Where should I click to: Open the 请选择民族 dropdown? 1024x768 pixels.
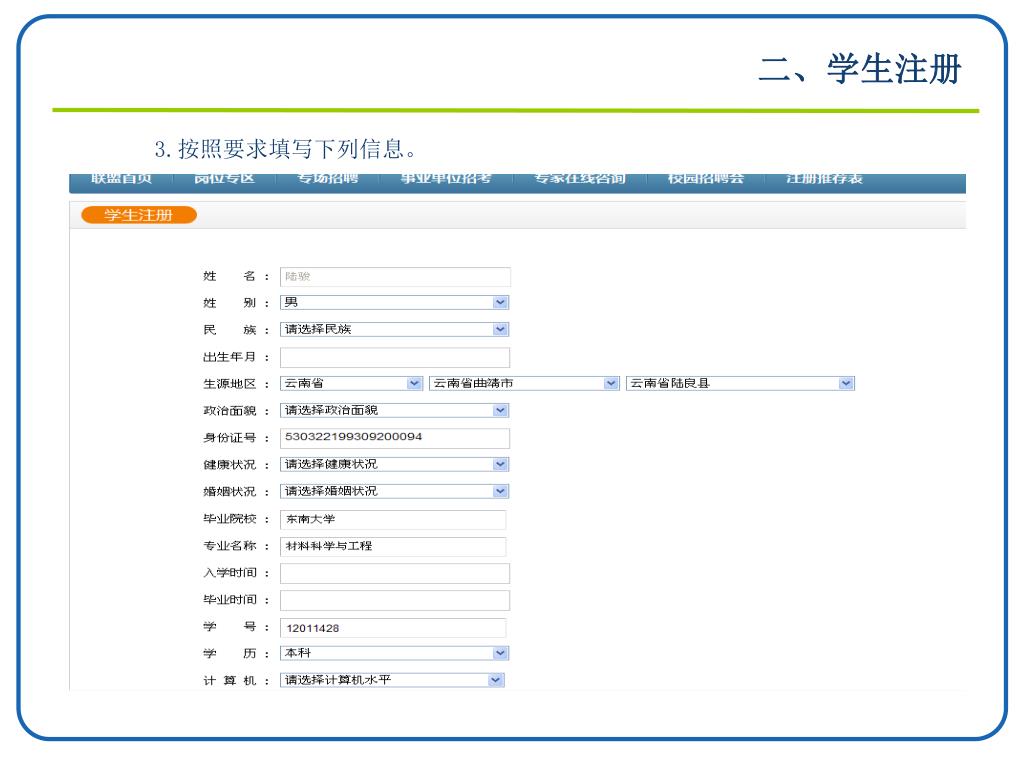(394, 329)
